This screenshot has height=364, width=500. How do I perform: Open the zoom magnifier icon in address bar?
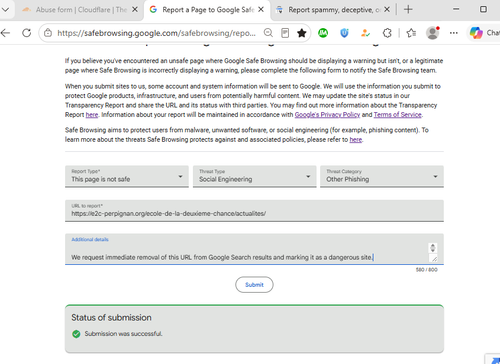click(268, 33)
